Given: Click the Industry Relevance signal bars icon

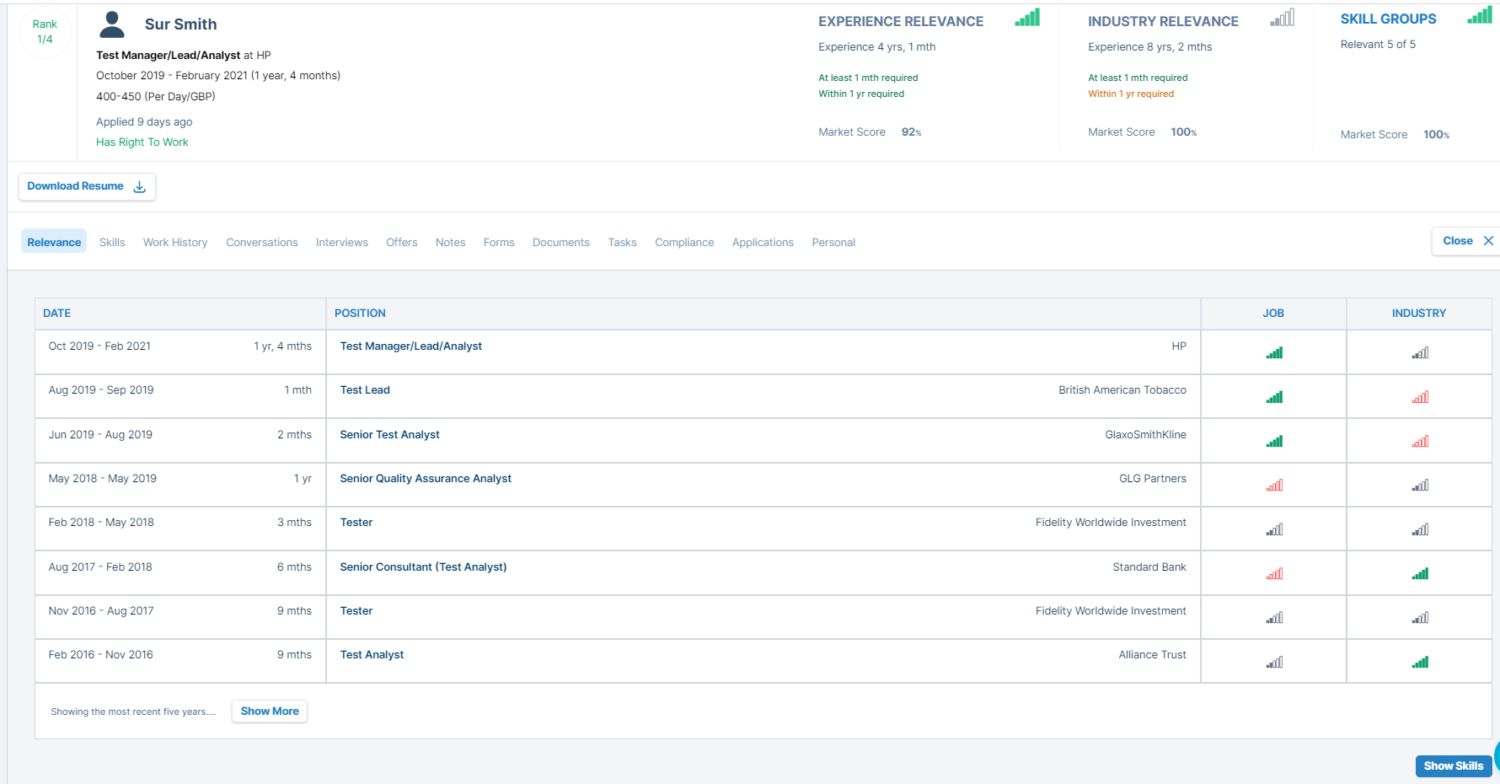Looking at the screenshot, I should pos(1282,17).
